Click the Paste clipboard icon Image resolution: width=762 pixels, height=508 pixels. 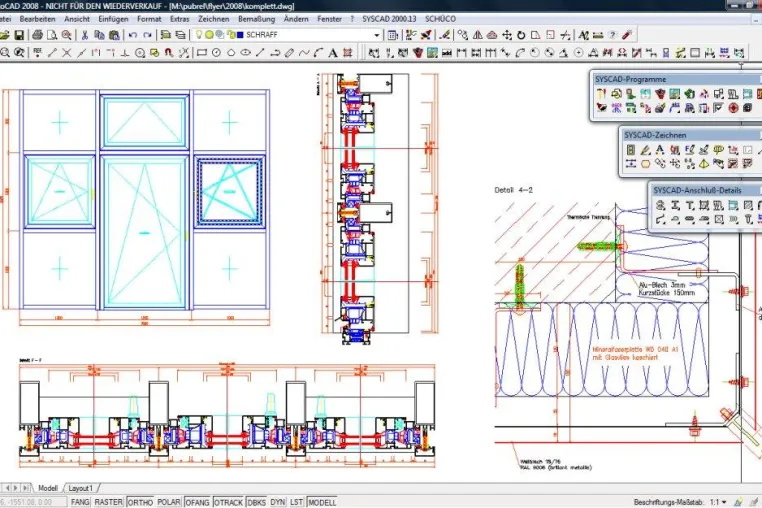coord(114,35)
